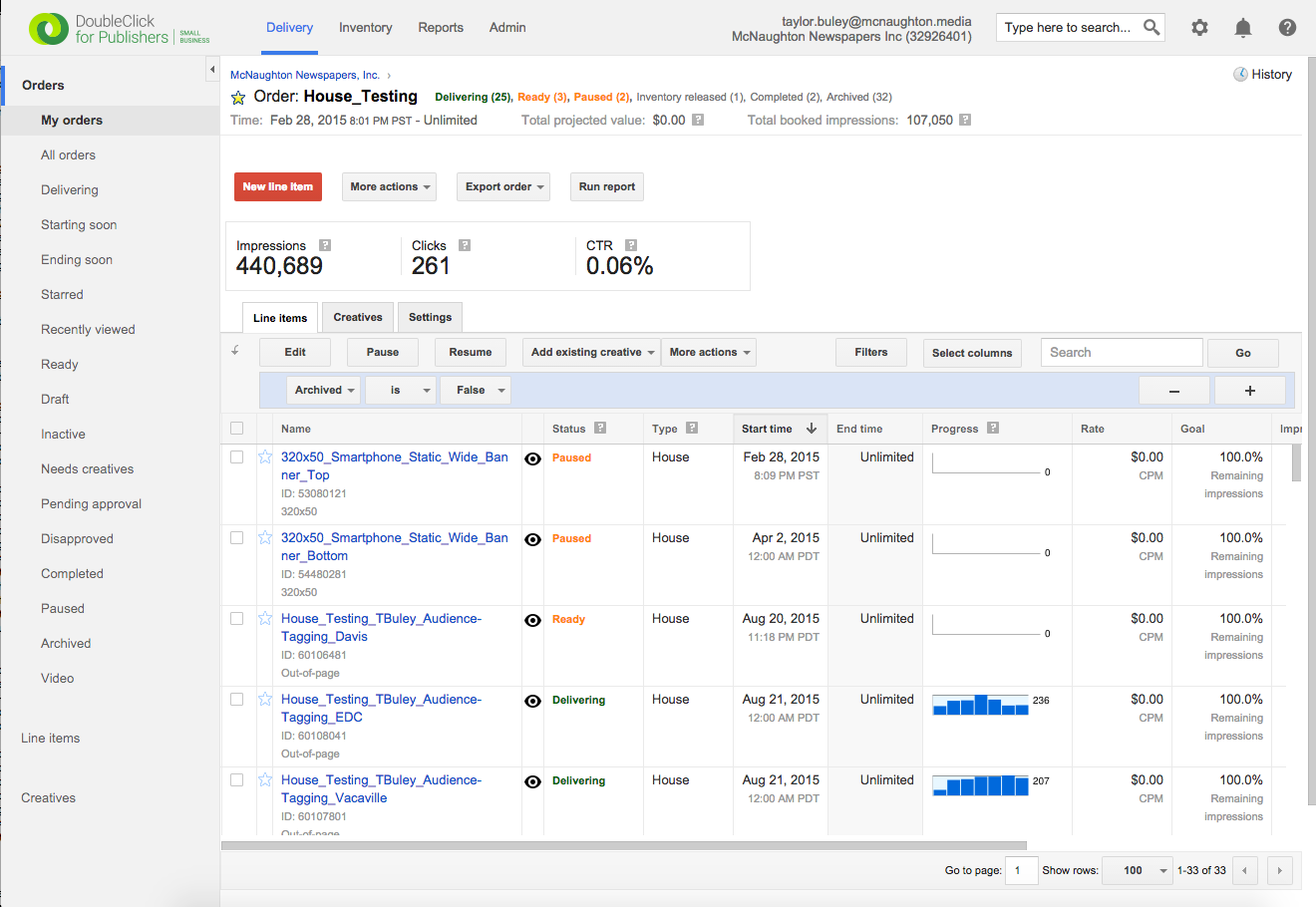Click the help icon beside Impressions

click(325, 245)
